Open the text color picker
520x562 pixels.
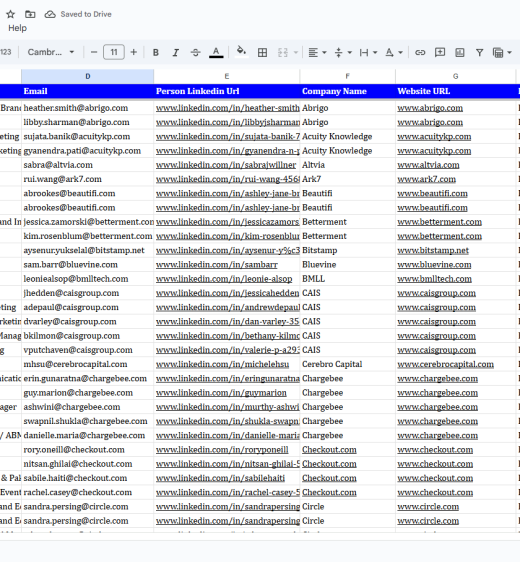coord(216,53)
